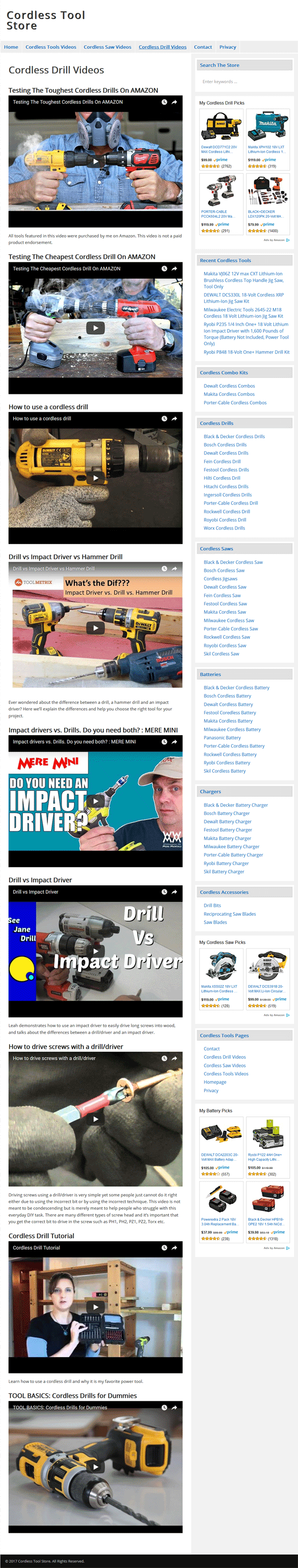Open the Skil Cordless Saw link
The height and width of the screenshot is (1568, 298).
click(221, 654)
